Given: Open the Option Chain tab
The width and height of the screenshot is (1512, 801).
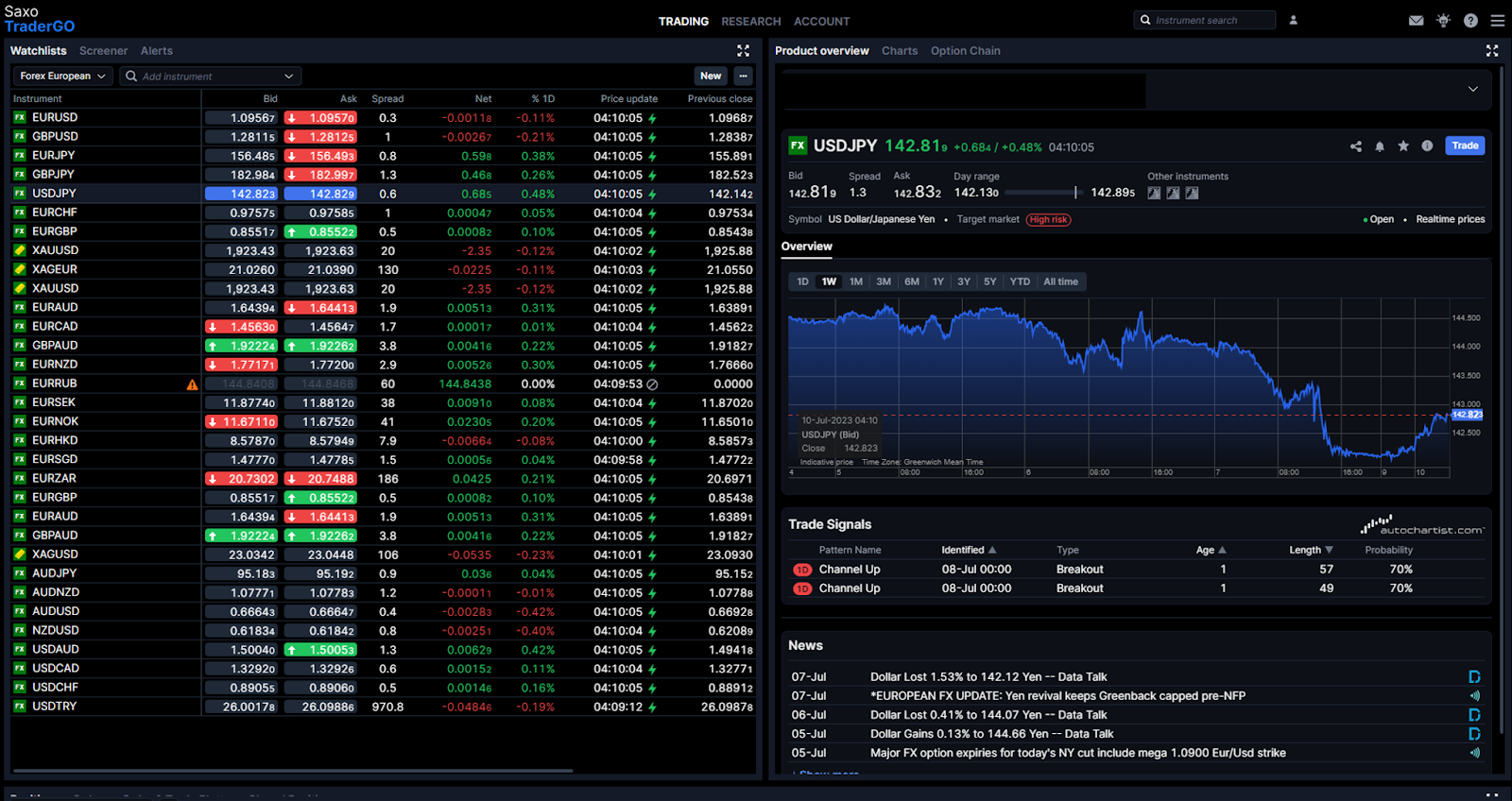Looking at the screenshot, I should [x=965, y=51].
